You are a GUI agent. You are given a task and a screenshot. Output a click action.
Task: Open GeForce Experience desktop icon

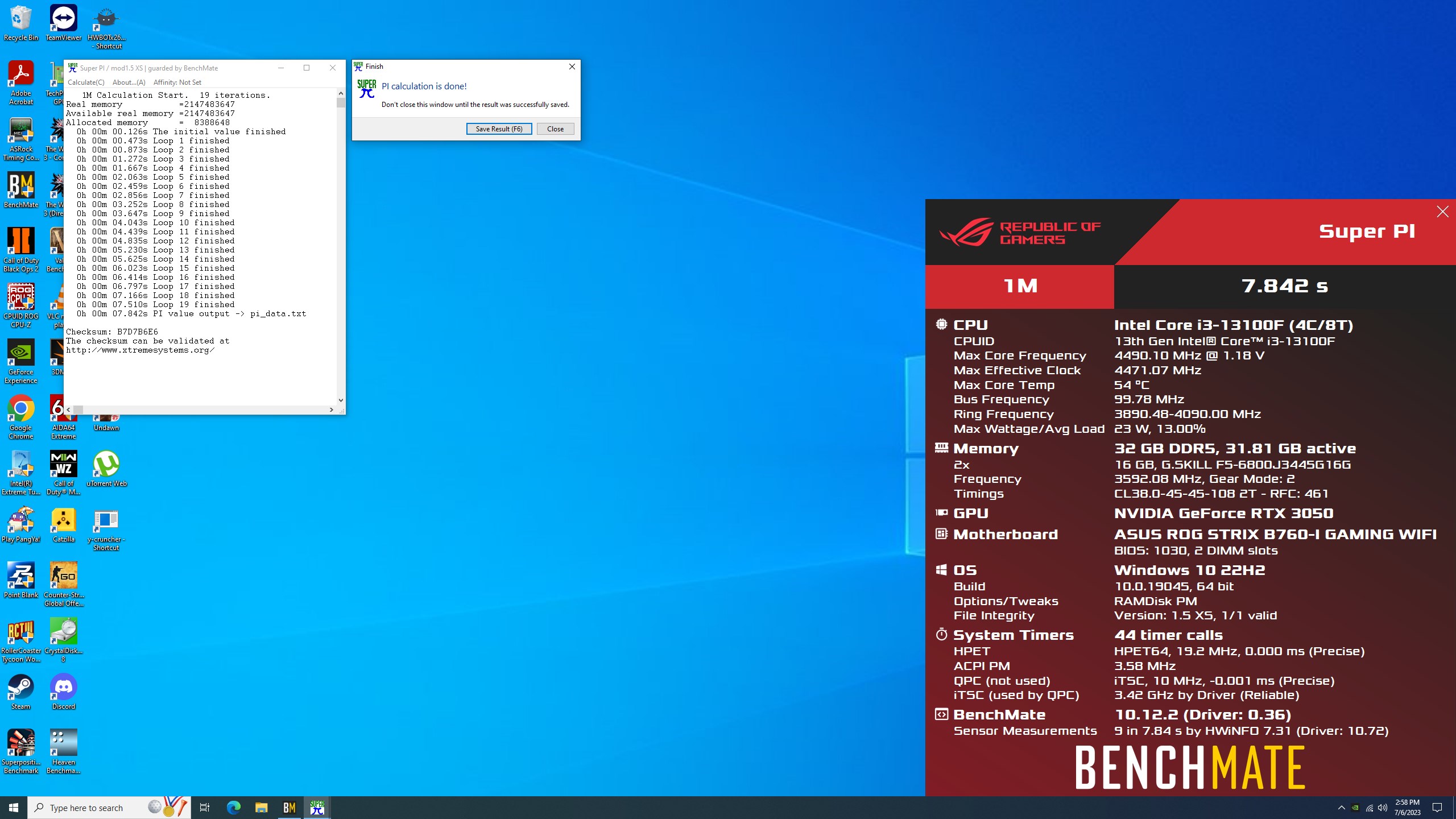pyautogui.click(x=21, y=362)
